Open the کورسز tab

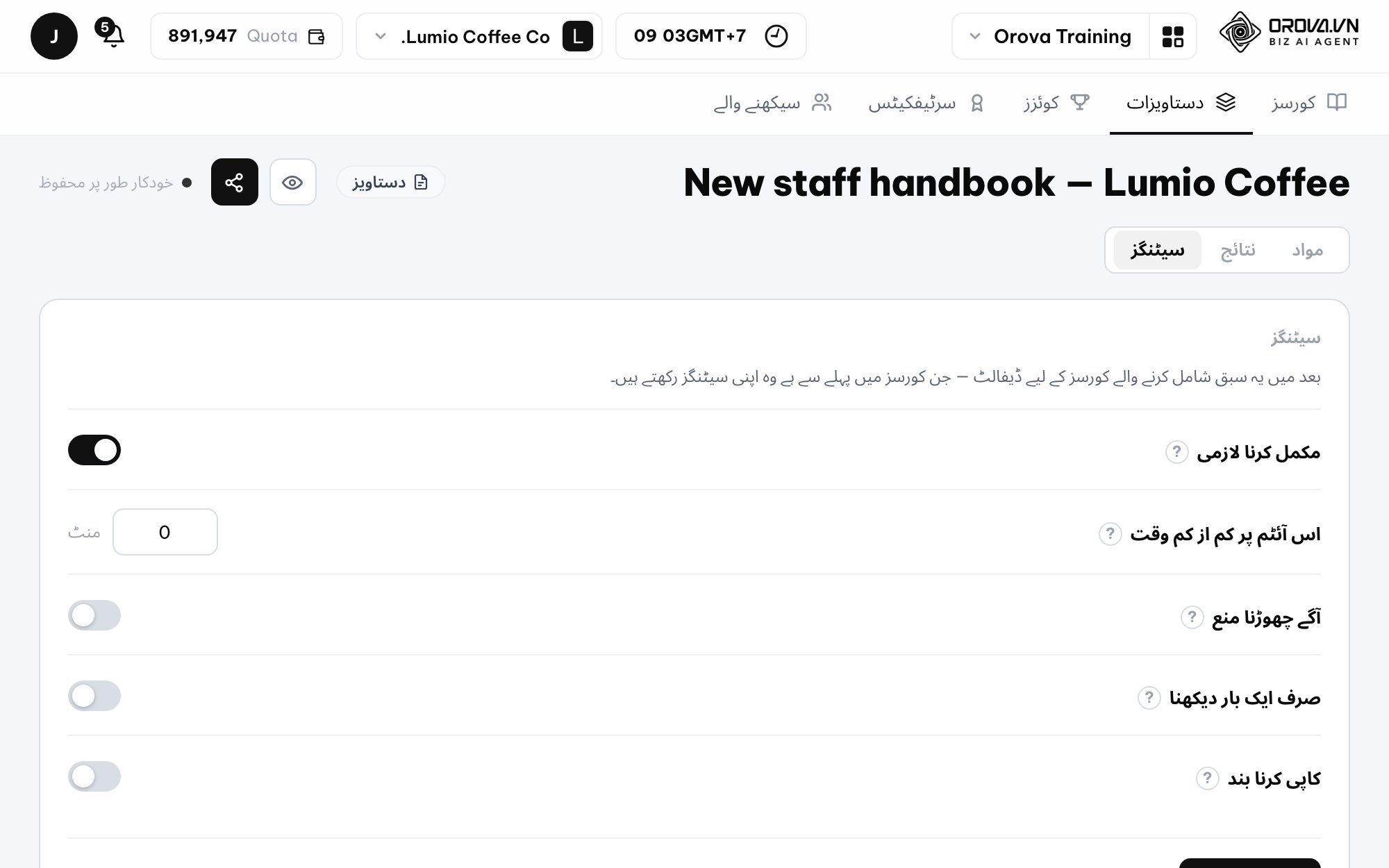1309,103
